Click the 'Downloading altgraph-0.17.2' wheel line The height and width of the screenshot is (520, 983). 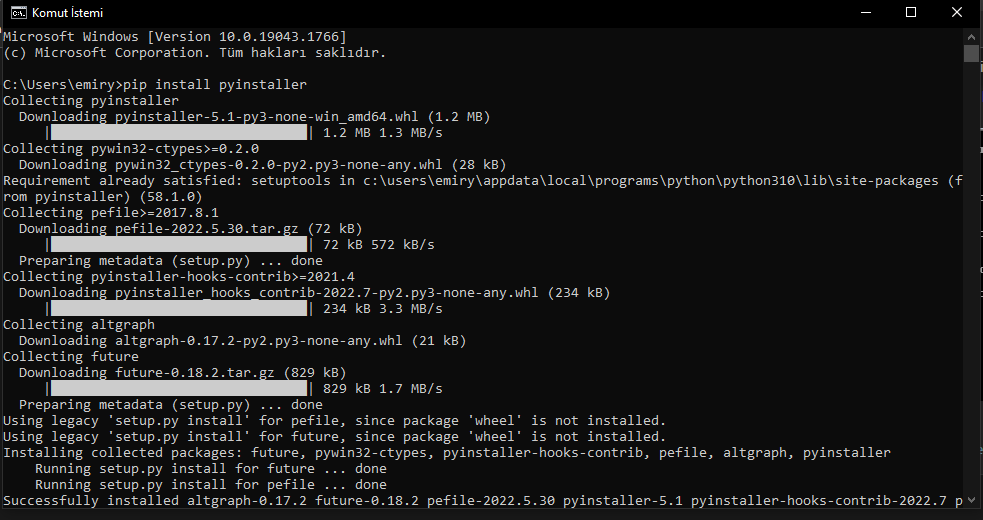point(242,340)
